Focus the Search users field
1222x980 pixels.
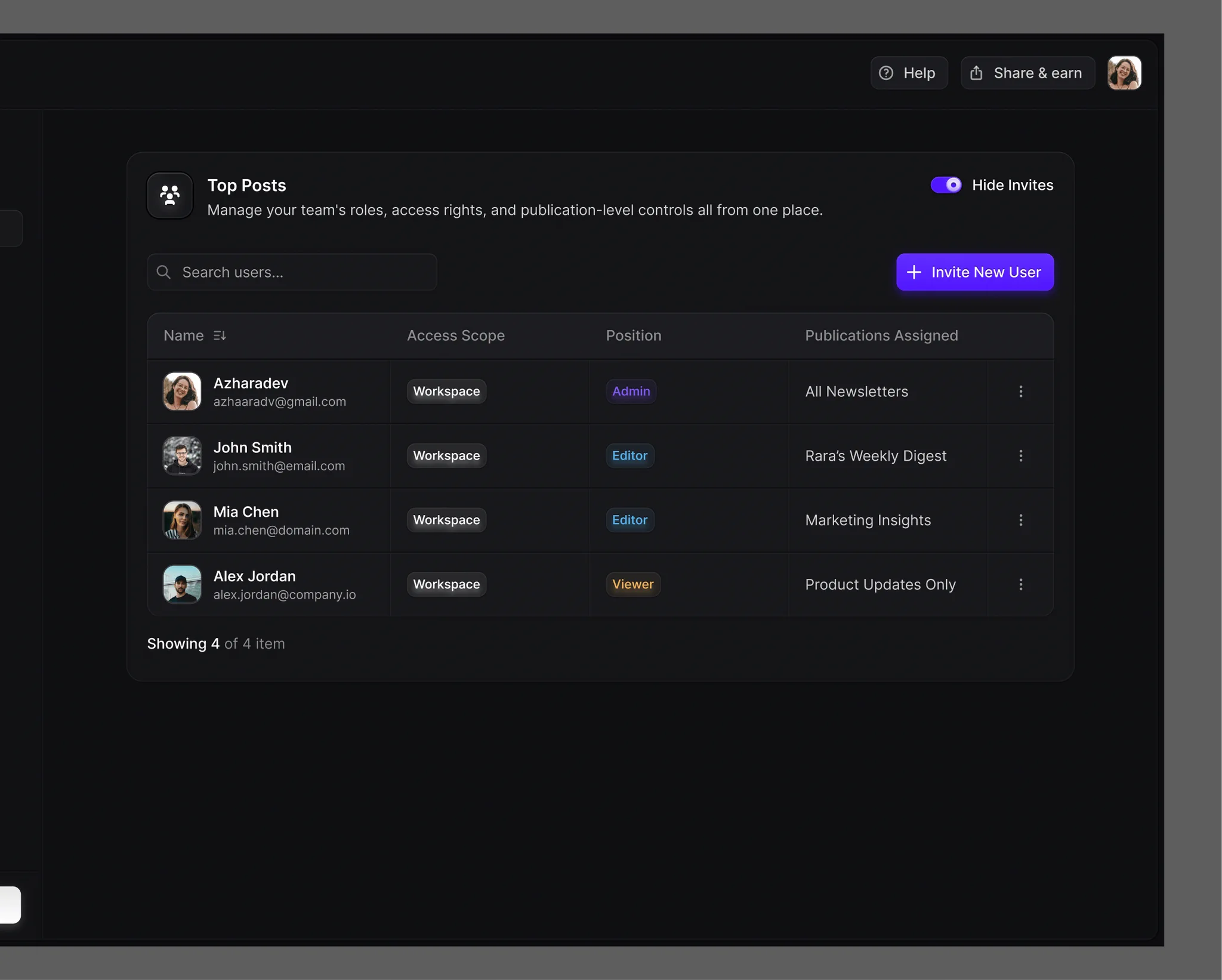pos(292,272)
